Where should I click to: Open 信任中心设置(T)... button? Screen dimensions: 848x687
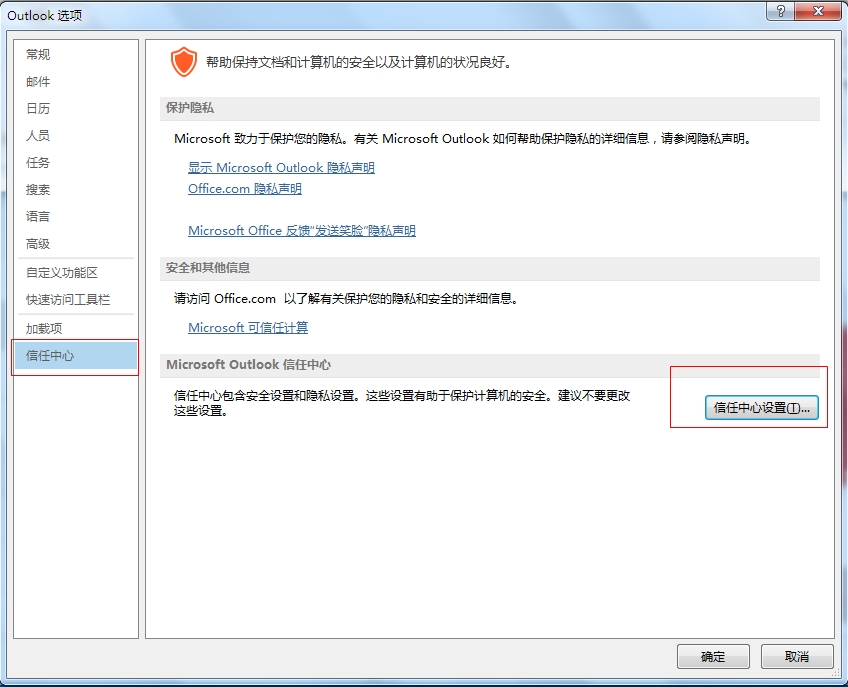[761, 408]
